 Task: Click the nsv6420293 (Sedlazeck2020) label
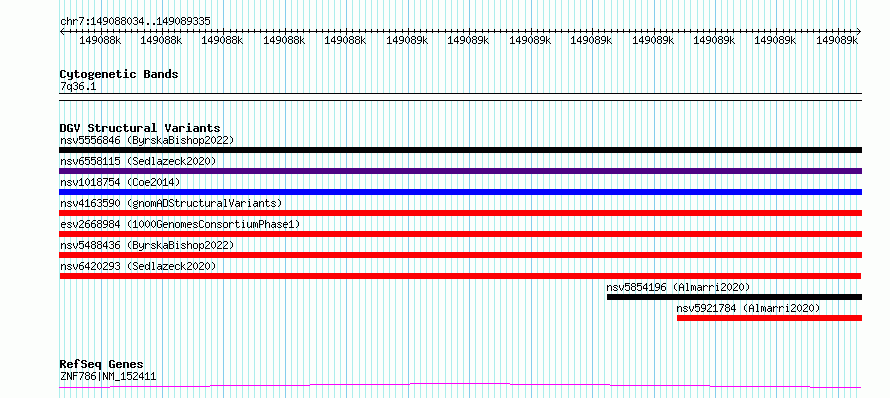click(138, 266)
